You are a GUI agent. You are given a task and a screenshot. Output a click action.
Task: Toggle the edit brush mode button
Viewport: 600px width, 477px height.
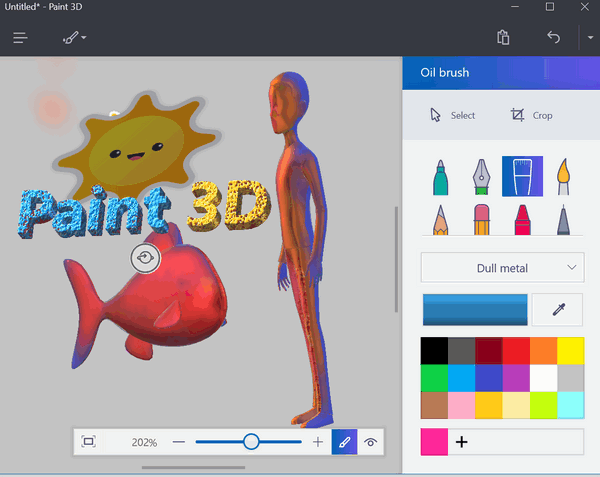344,442
